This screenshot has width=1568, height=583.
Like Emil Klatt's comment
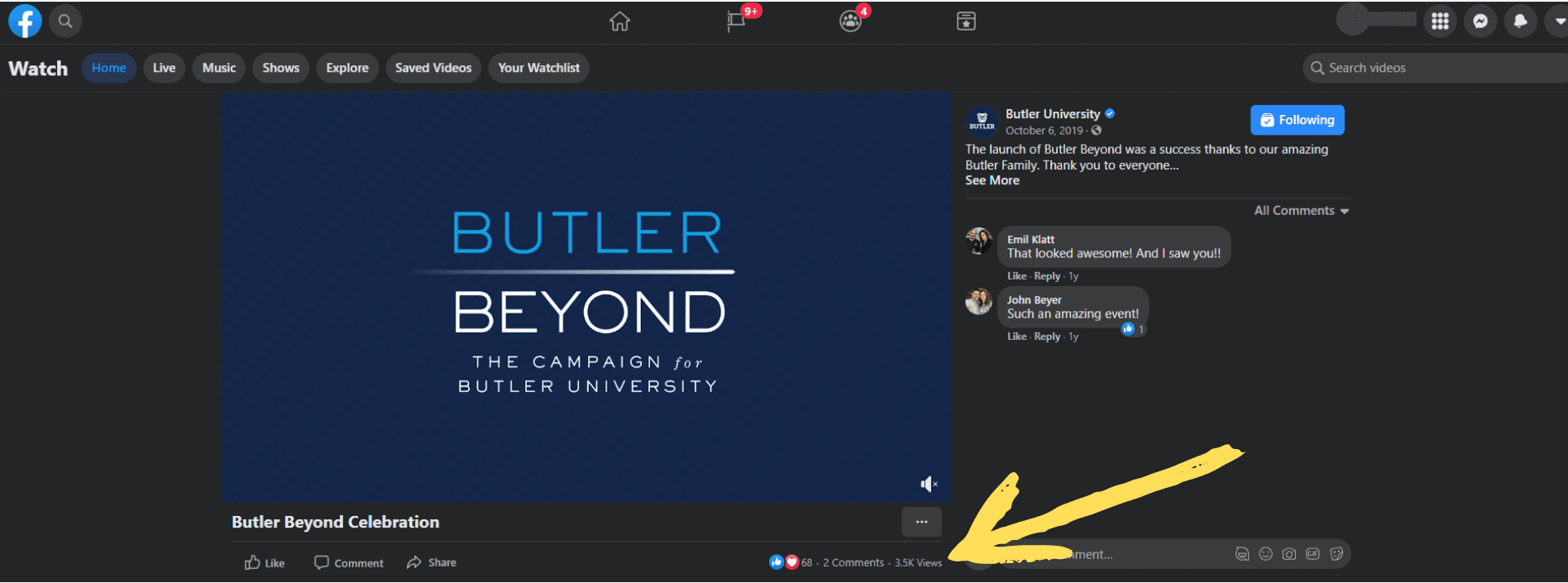click(1016, 276)
